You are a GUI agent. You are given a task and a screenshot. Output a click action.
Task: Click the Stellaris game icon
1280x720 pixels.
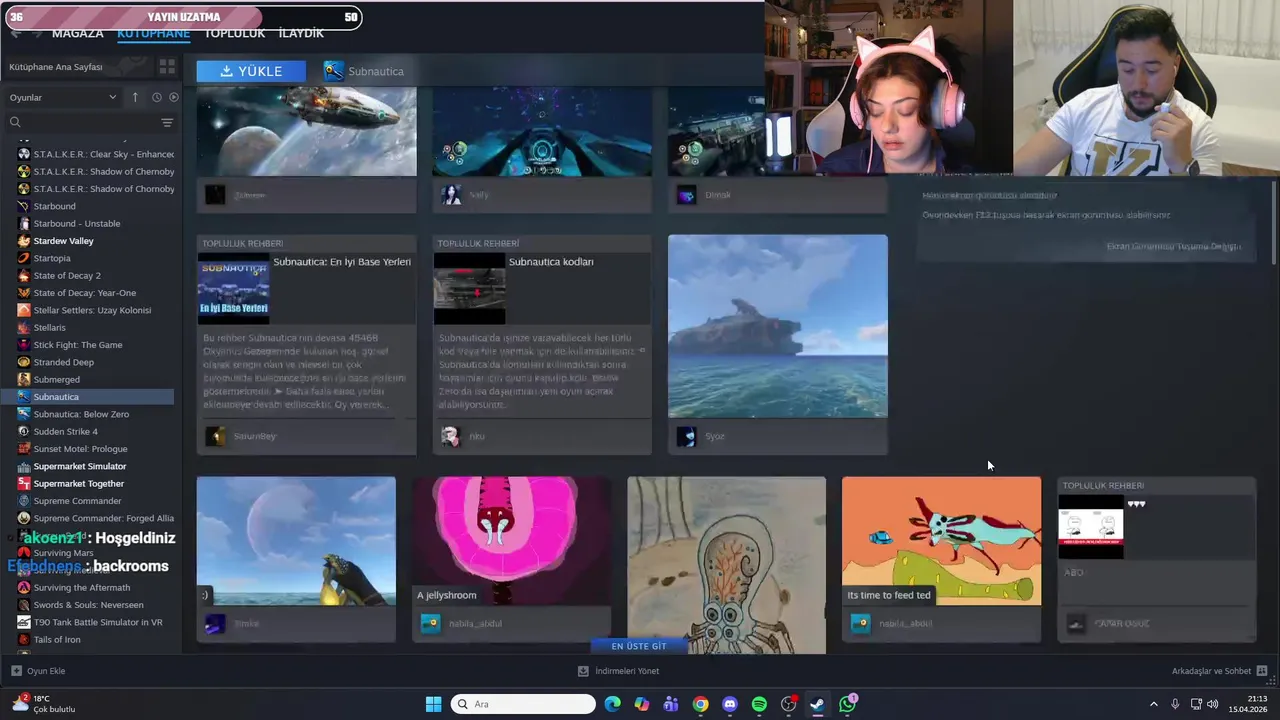tap(24, 327)
